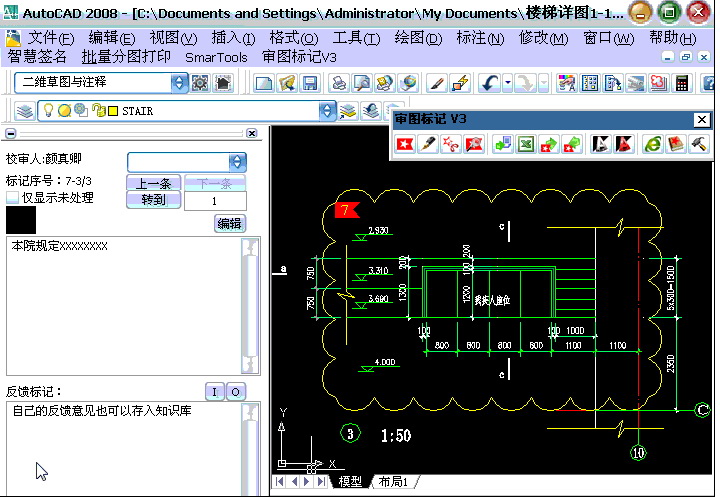
Task: Click the 编辑 button
Action: (x=230, y=224)
